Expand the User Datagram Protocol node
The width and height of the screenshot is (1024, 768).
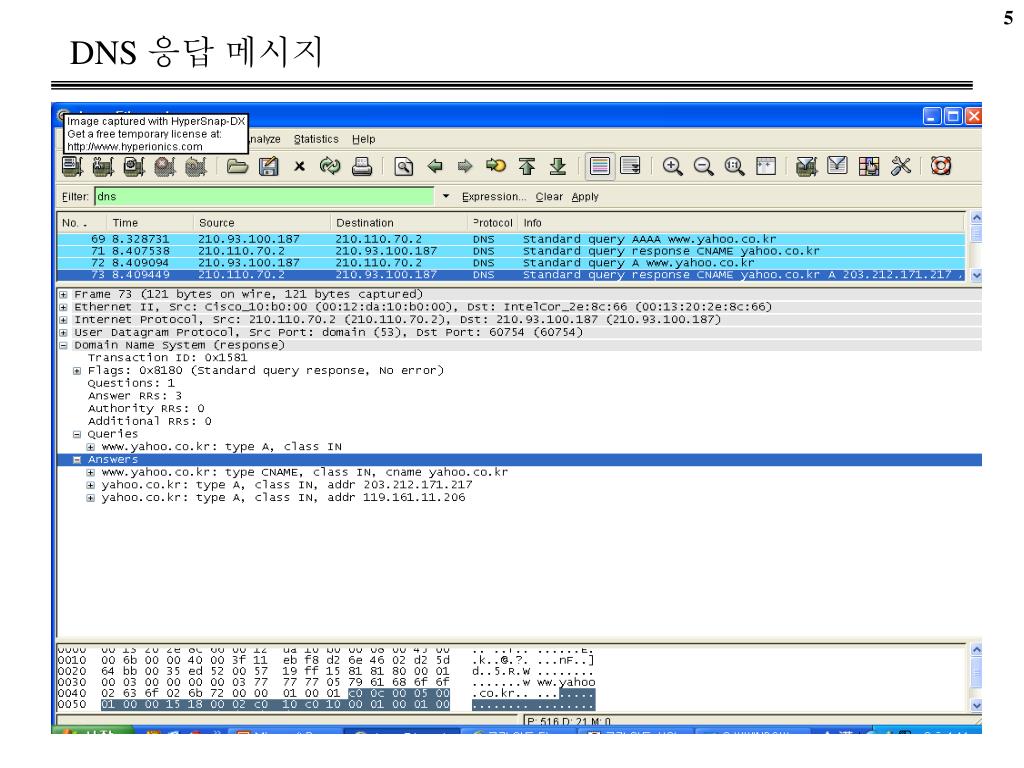click(x=63, y=332)
